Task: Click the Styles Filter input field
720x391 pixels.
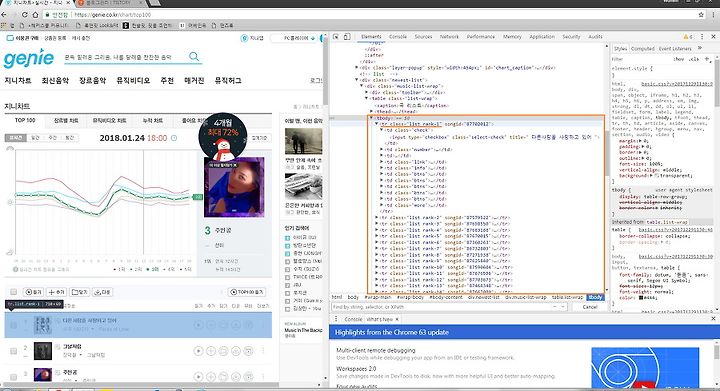Action: [x=641, y=59]
